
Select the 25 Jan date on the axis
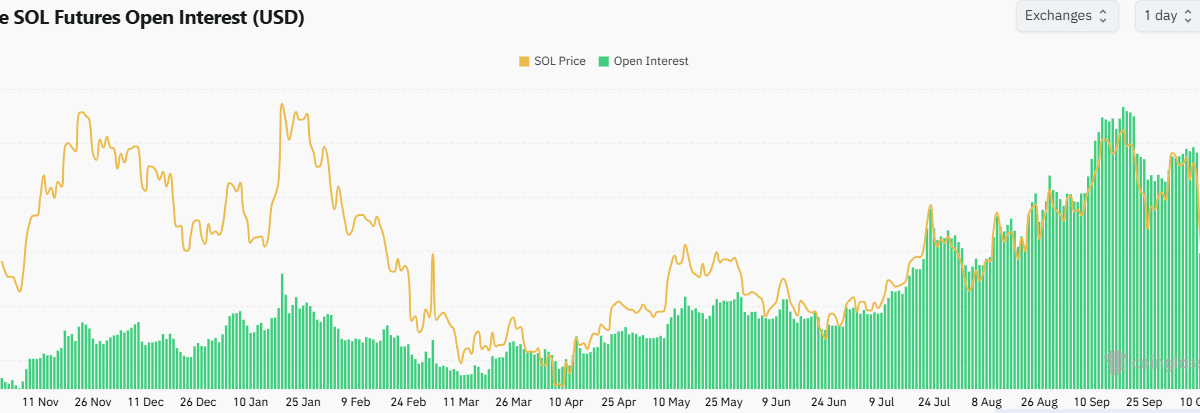pyautogui.click(x=304, y=402)
